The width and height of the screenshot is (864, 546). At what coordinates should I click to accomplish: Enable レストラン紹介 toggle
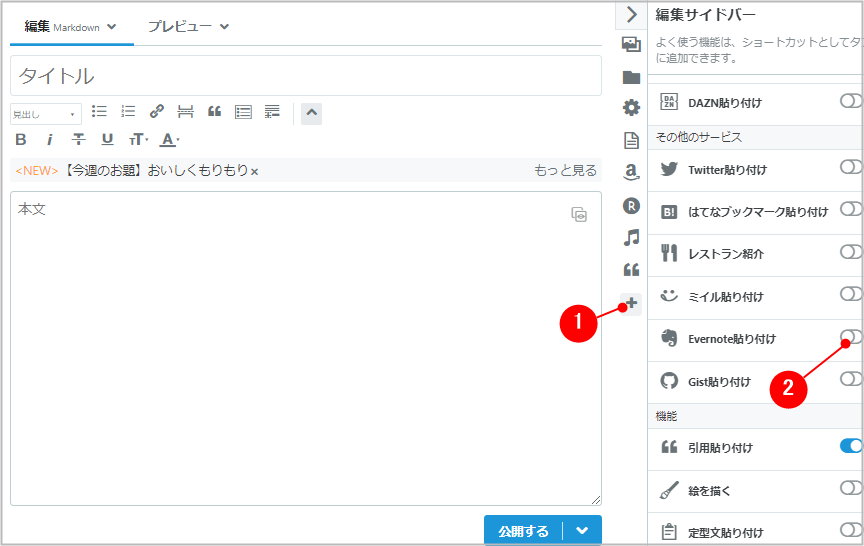(851, 252)
